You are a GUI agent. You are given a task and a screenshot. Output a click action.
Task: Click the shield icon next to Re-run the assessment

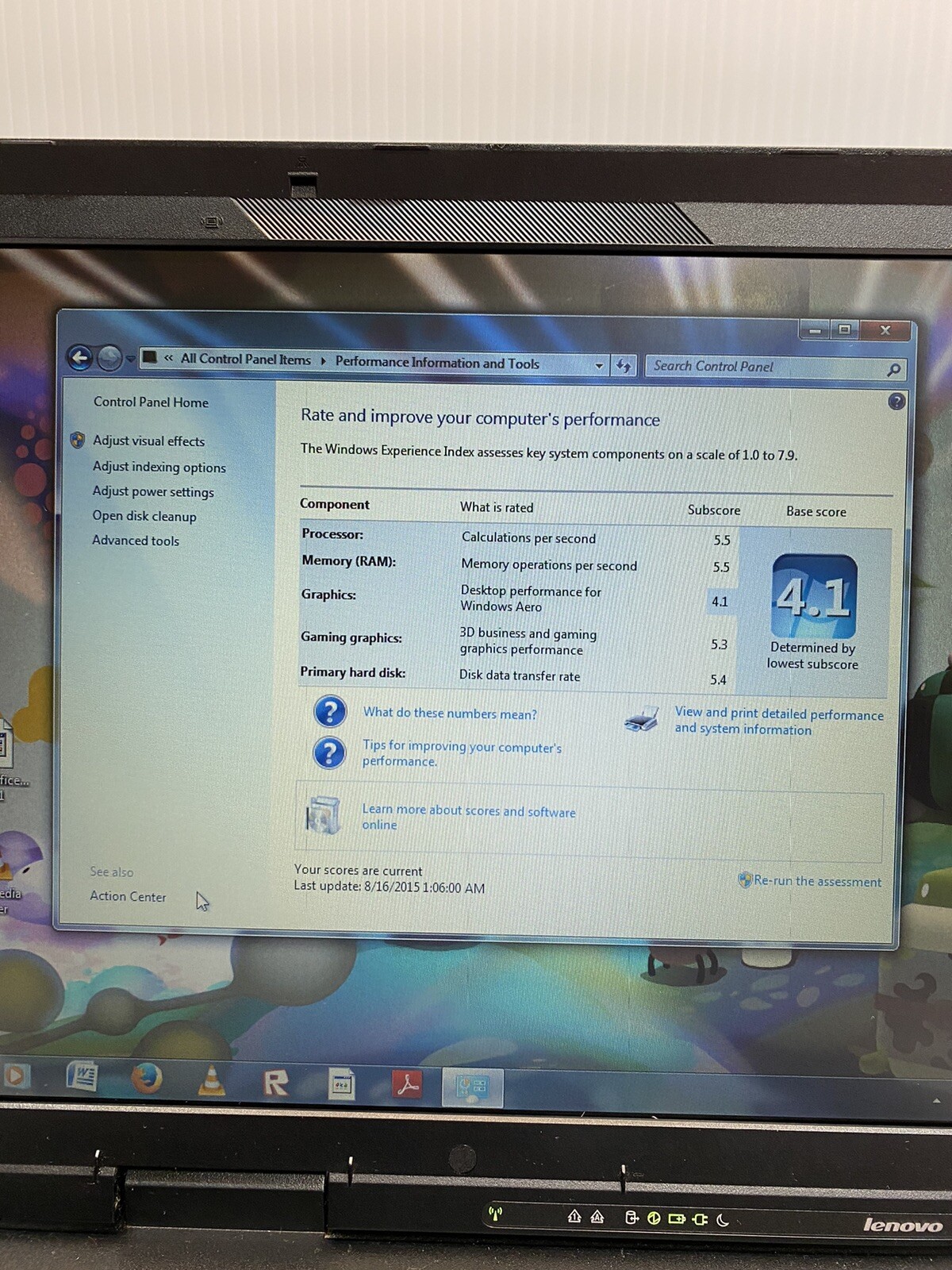click(x=745, y=879)
